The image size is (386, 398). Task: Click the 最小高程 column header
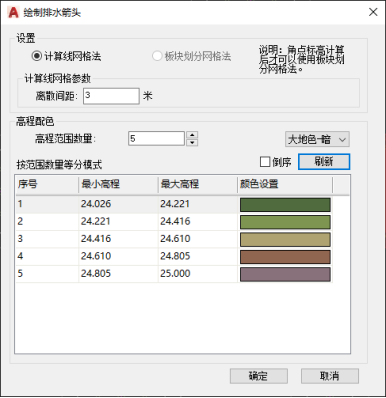118,184
